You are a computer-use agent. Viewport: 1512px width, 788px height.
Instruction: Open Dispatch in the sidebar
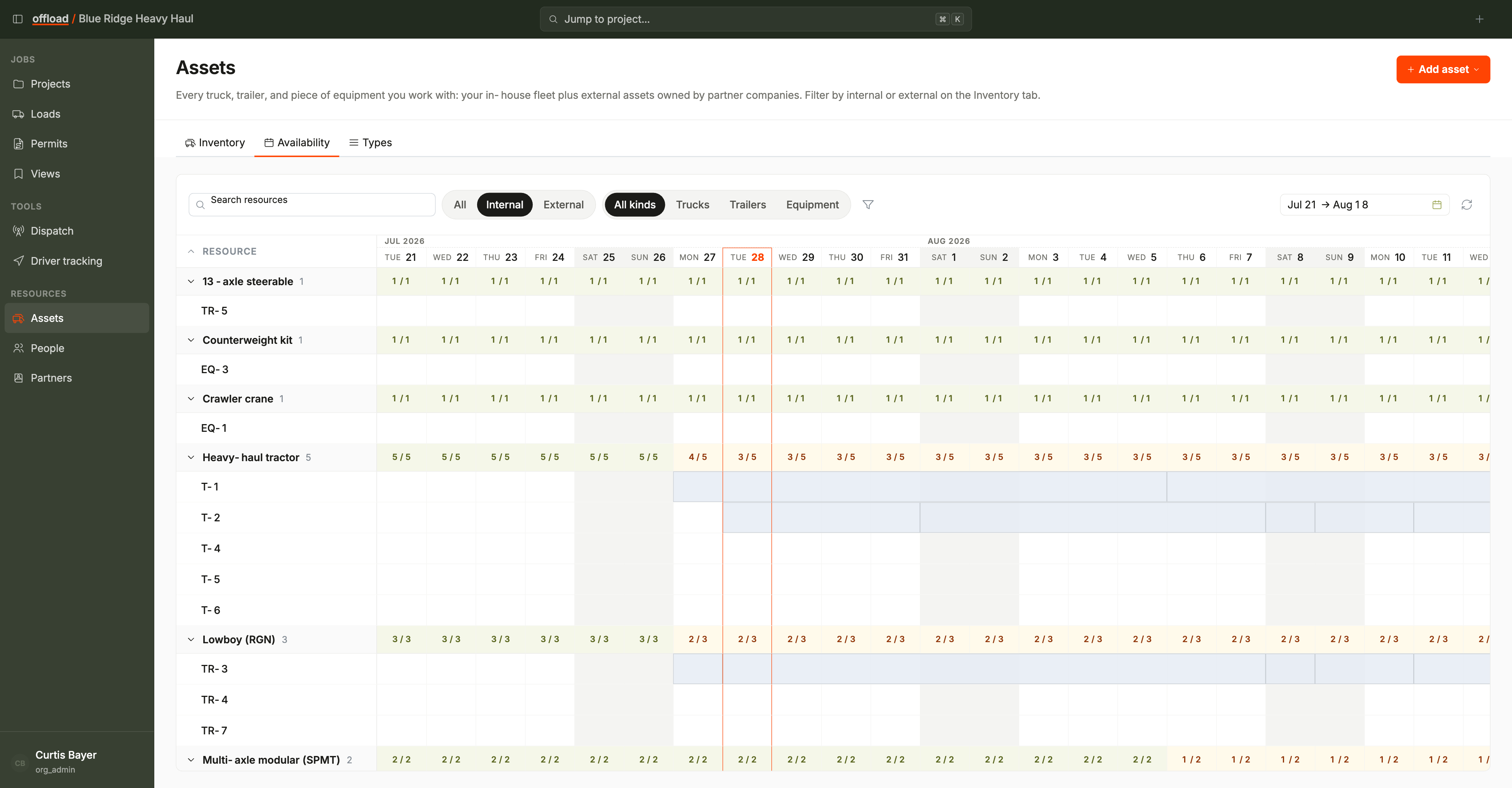coord(77,231)
